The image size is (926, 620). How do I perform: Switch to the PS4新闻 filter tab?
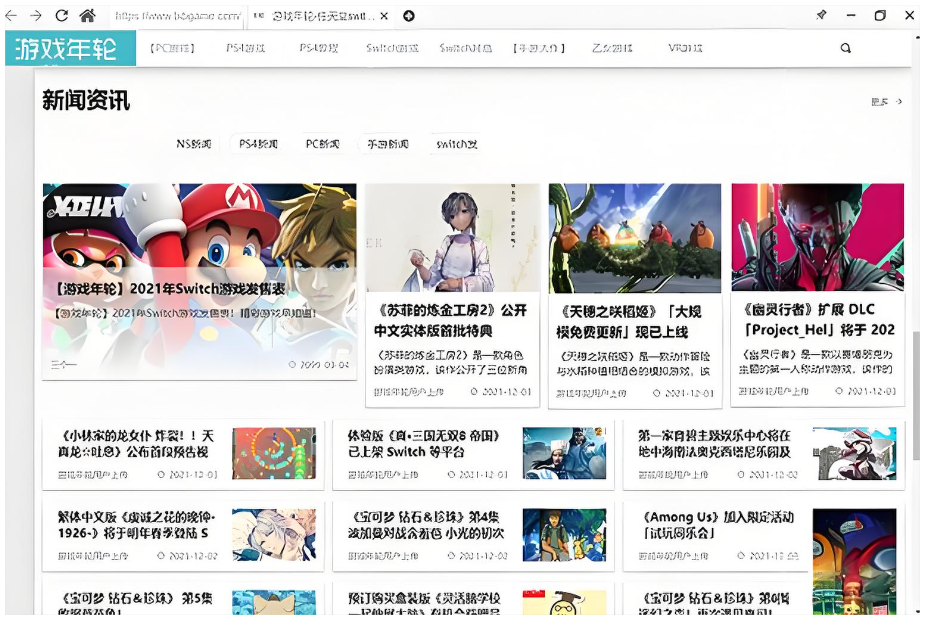point(258,143)
